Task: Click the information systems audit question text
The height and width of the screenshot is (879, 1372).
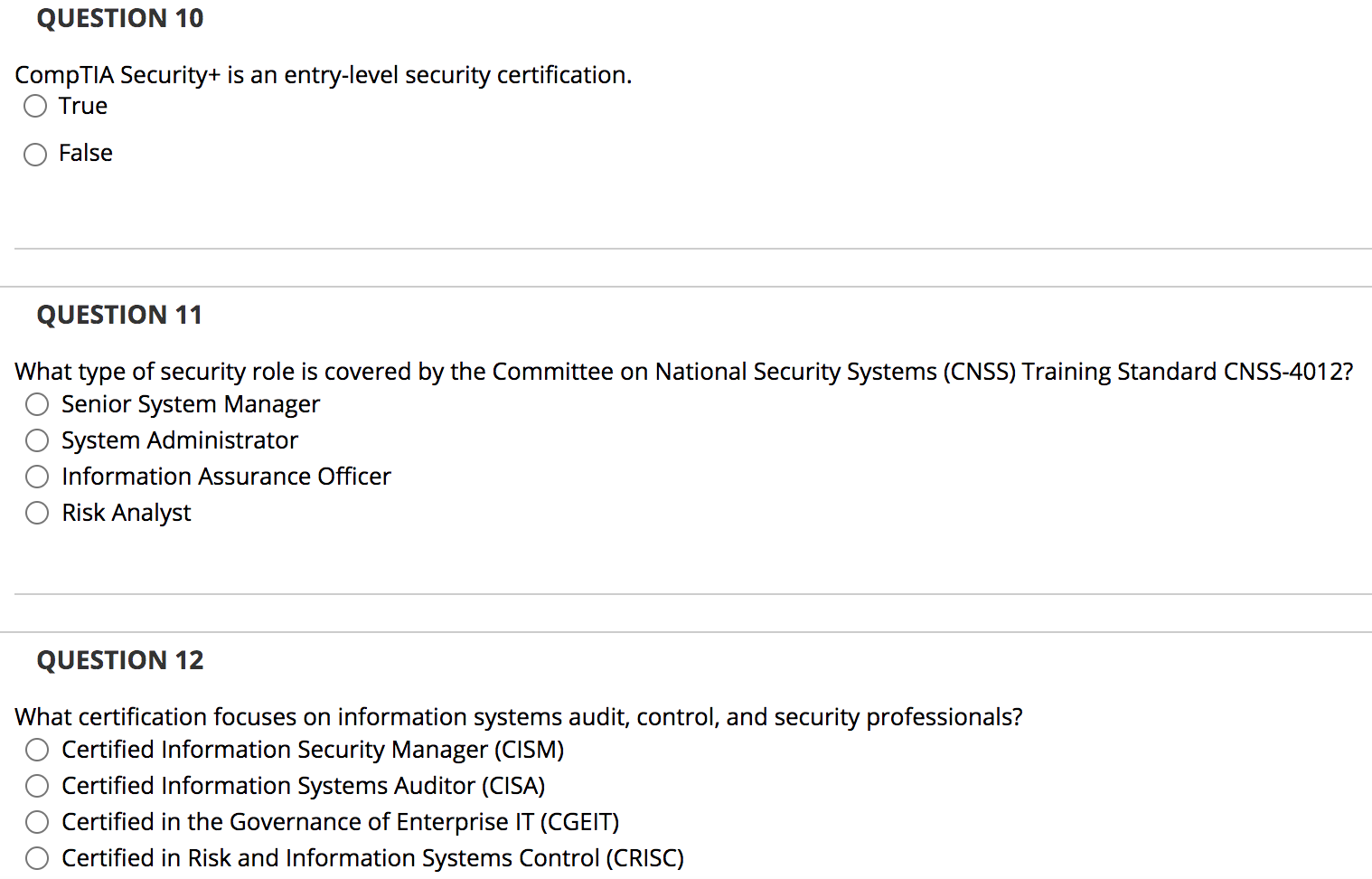Action: click(518, 717)
